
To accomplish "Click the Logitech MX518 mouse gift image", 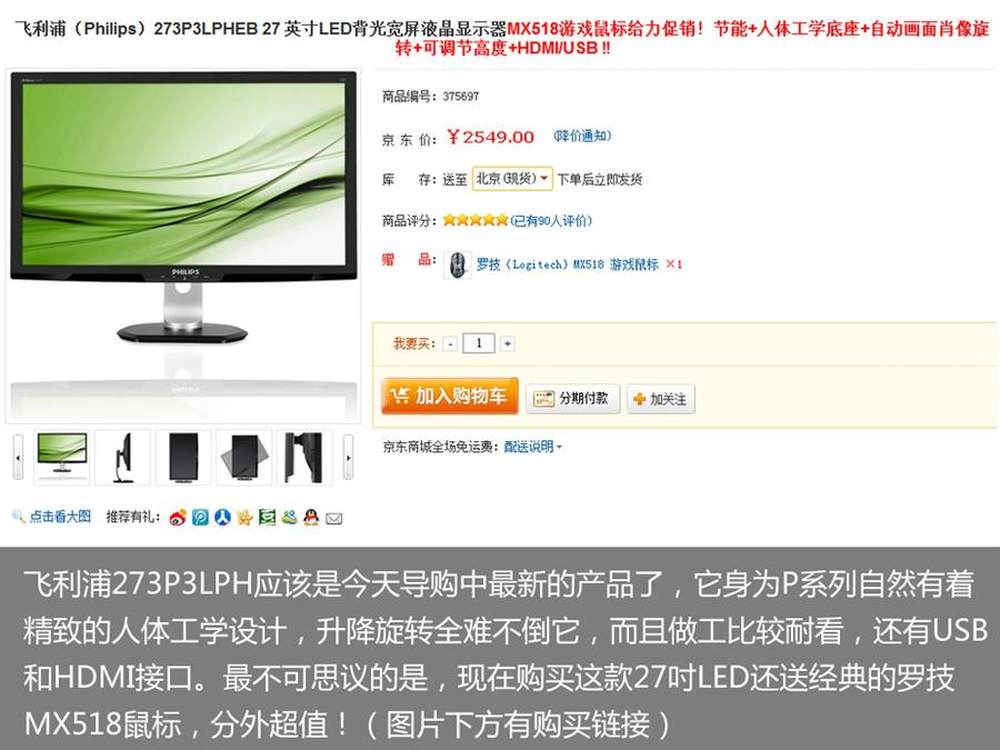I will [x=457, y=265].
